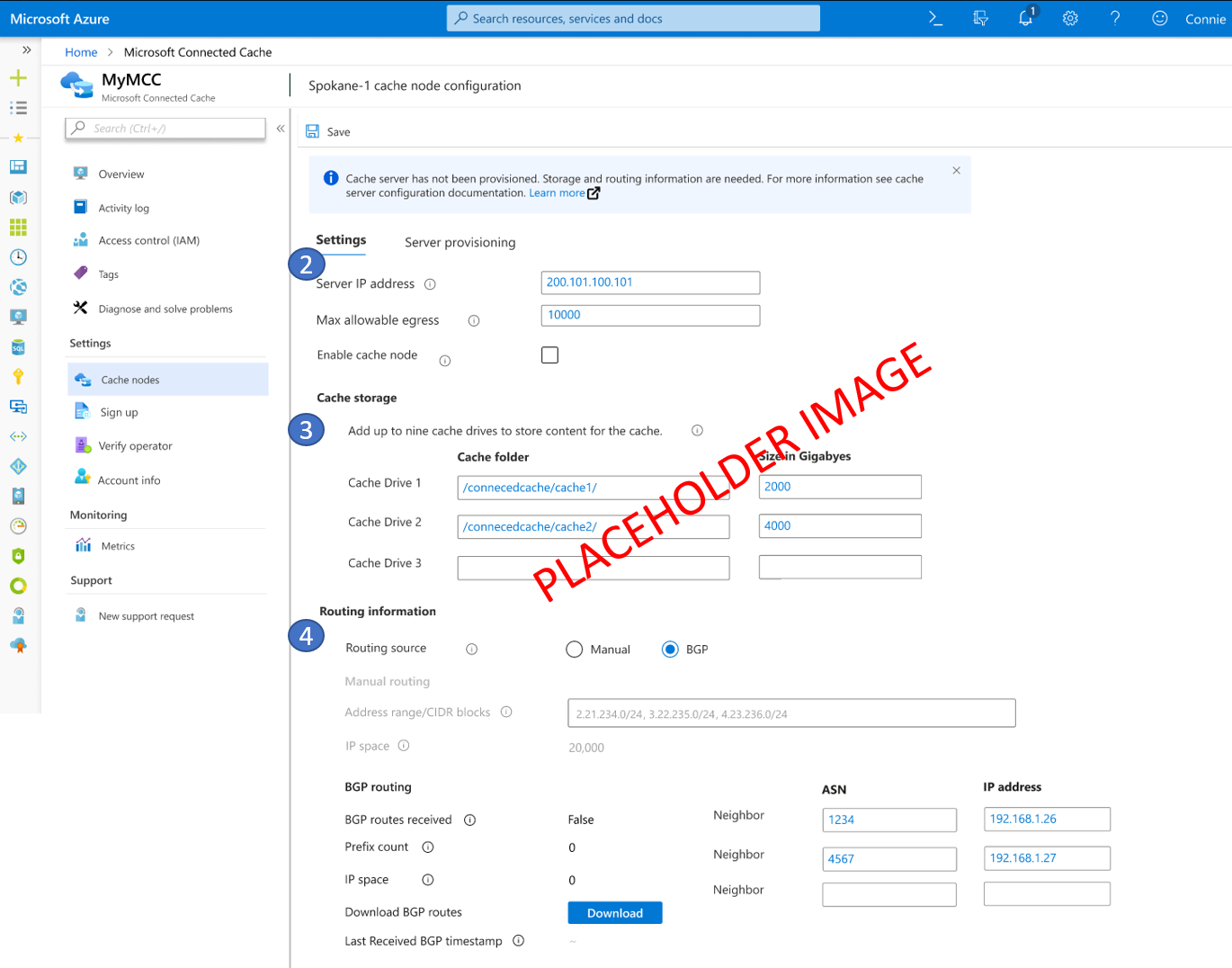Open the notifications bell
The height and width of the screenshot is (968, 1232).
pos(1025,19)
